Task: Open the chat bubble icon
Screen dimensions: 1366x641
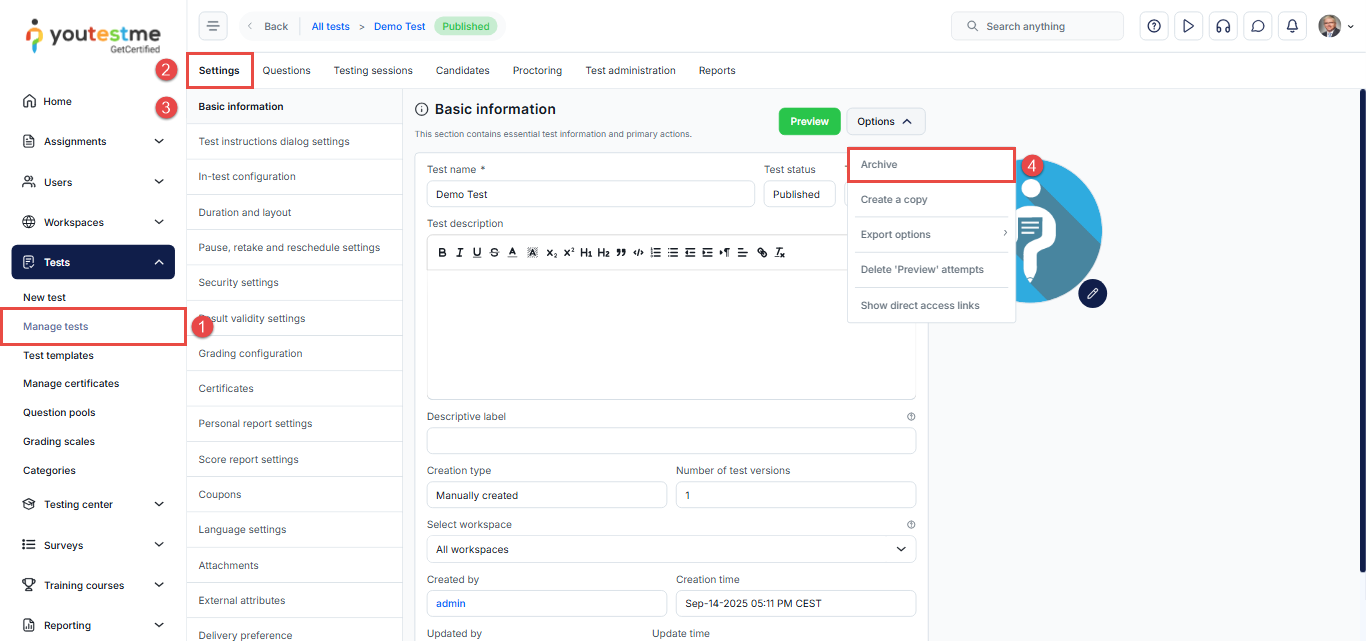Action: tap(1258, 26)
